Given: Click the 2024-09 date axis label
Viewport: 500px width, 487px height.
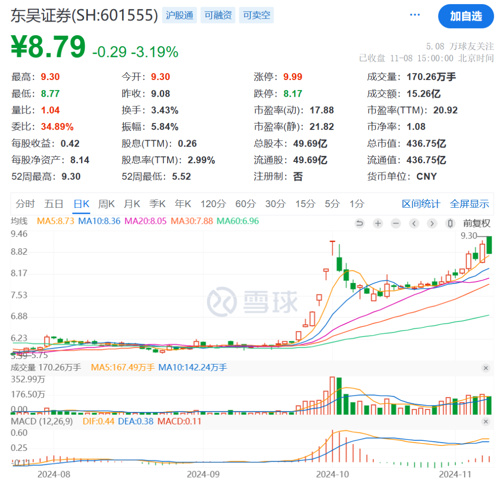Looking at the screenshot, I should 203,474.
